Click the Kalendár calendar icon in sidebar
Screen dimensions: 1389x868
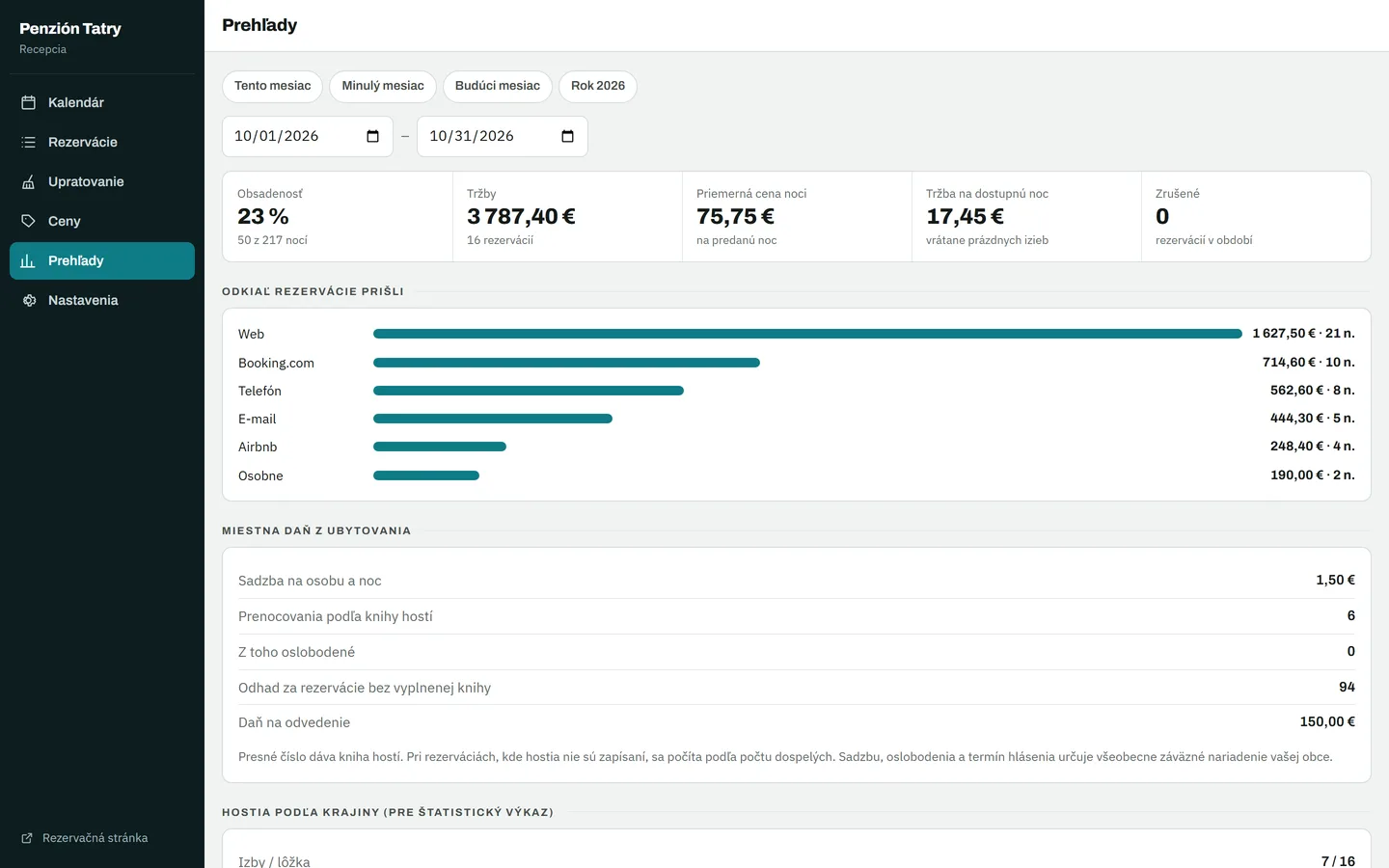coord(29,102)
